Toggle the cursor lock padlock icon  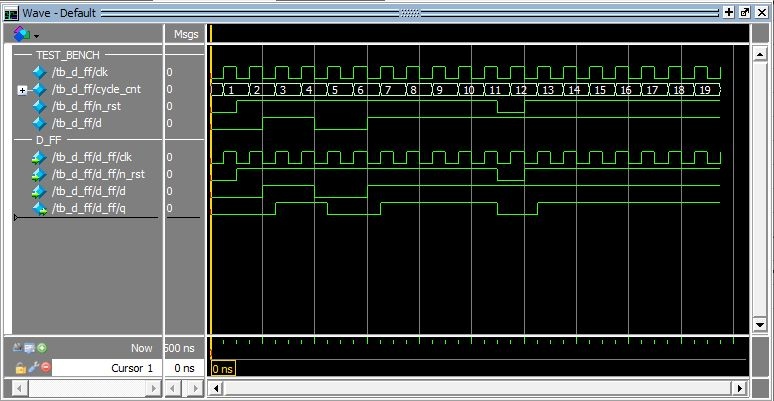tap(20, 367)
